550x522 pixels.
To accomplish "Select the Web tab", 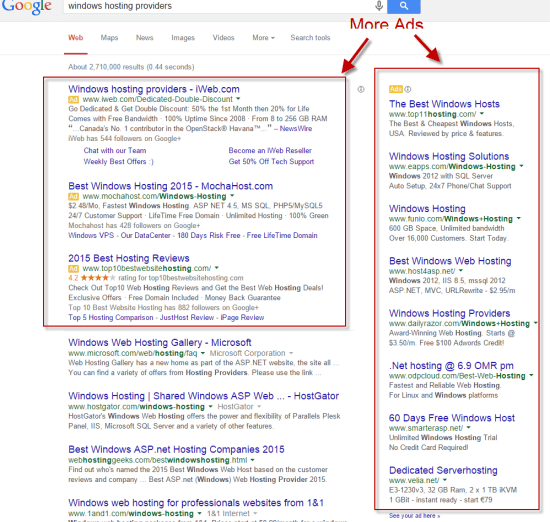I will [x=76, y=38].
